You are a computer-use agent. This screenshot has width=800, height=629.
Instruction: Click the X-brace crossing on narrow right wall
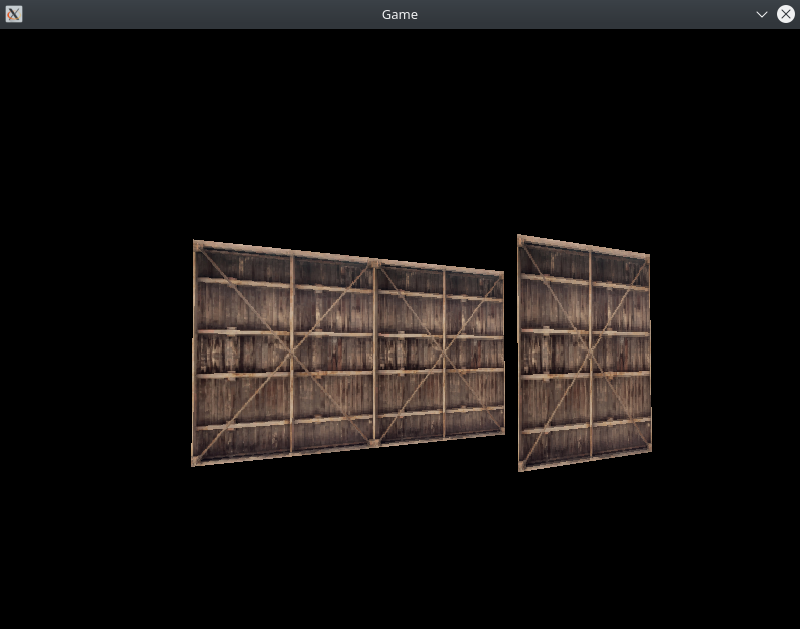click(x=590, y=352)
